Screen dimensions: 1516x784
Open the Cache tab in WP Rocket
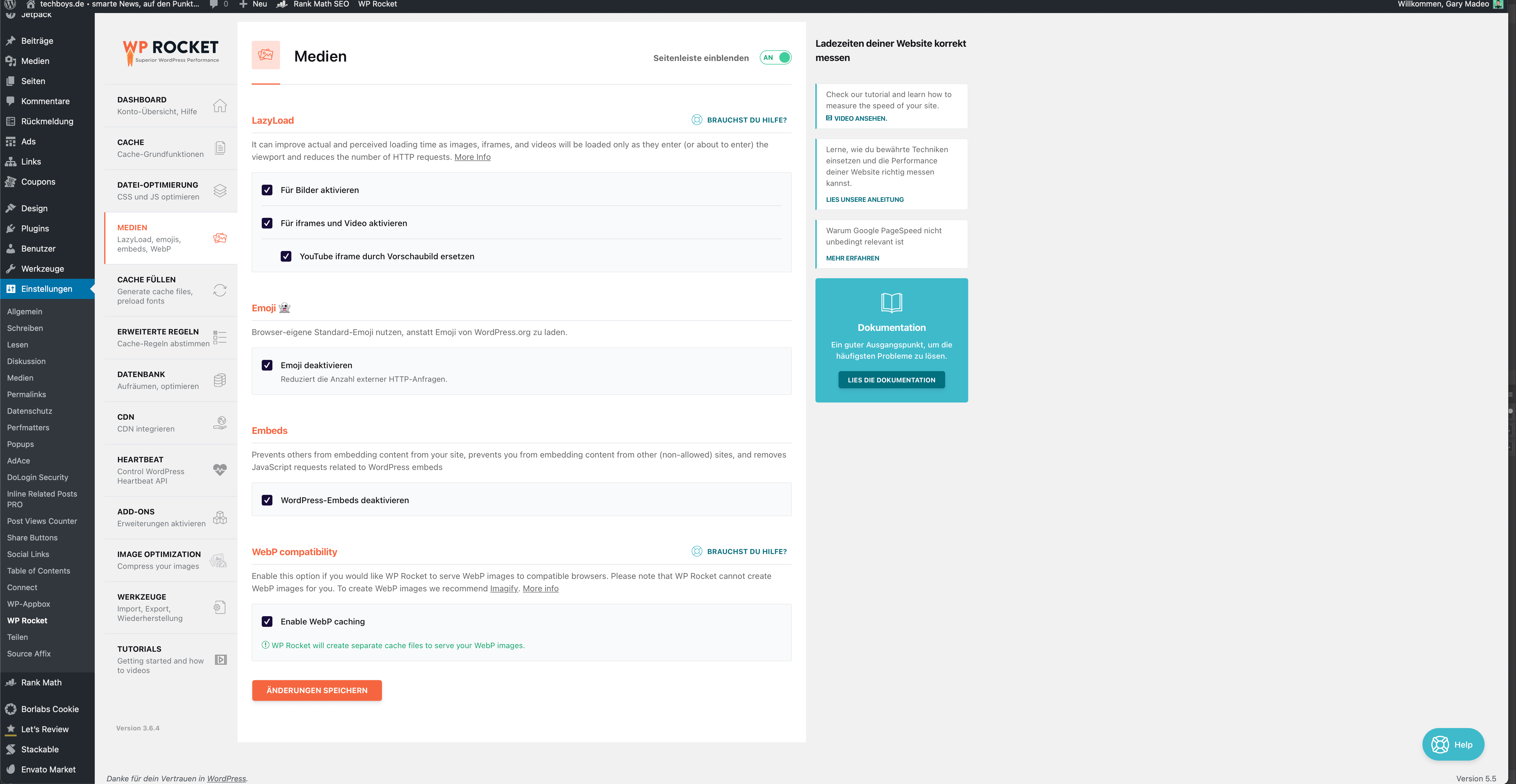pyautogui.click(x=171, y=148)
